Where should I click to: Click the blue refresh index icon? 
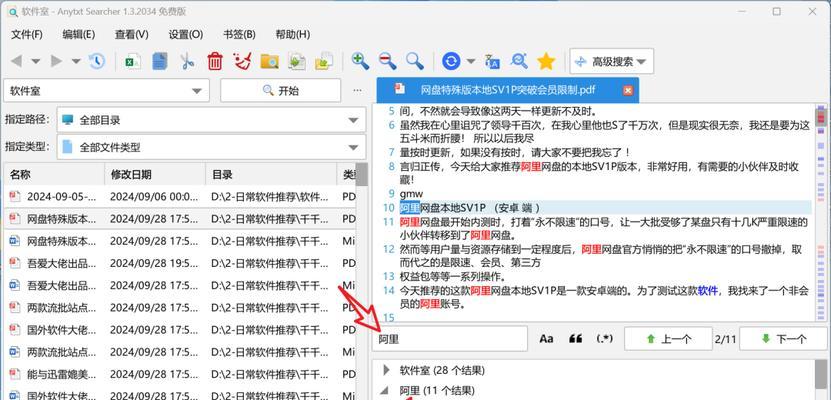(452, 61)
